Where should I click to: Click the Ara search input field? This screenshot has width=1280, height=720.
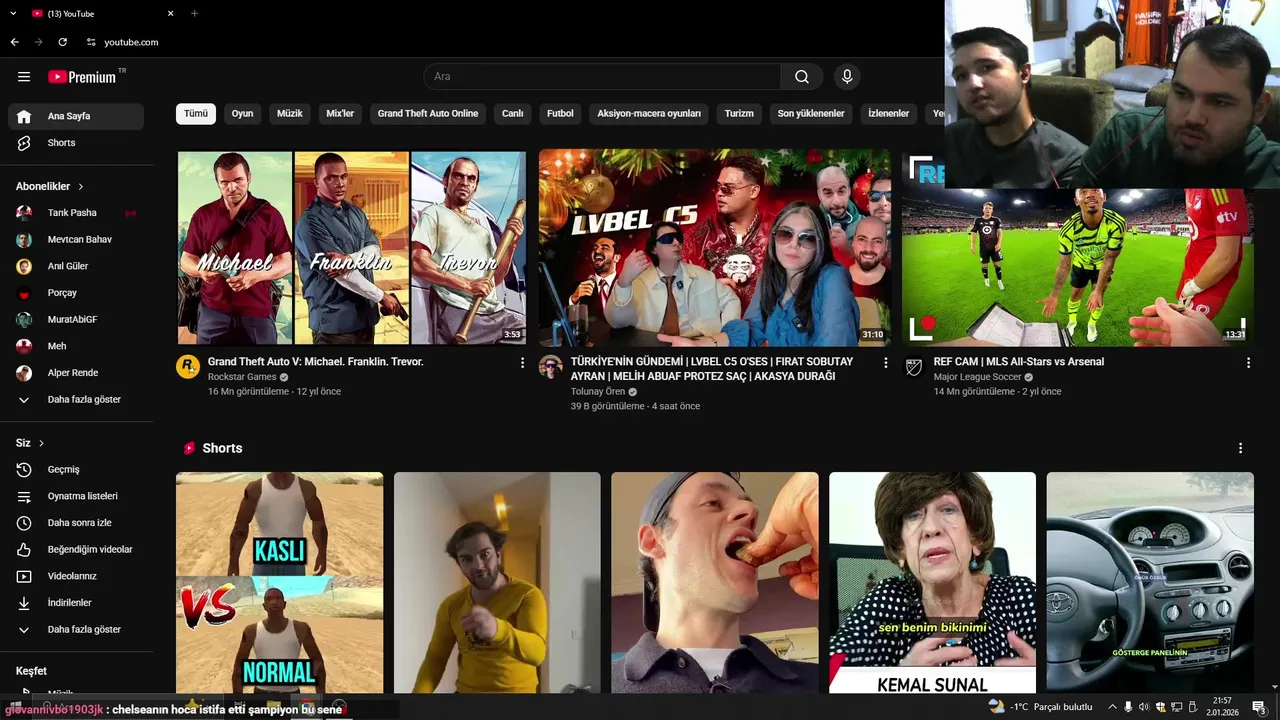[x=602, y=77]
